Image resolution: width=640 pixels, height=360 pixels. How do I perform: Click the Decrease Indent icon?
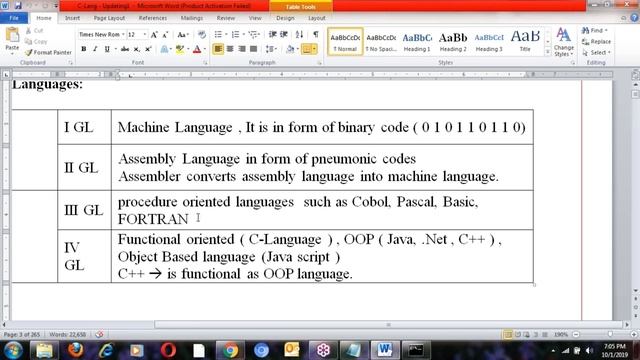coord(272,35)
